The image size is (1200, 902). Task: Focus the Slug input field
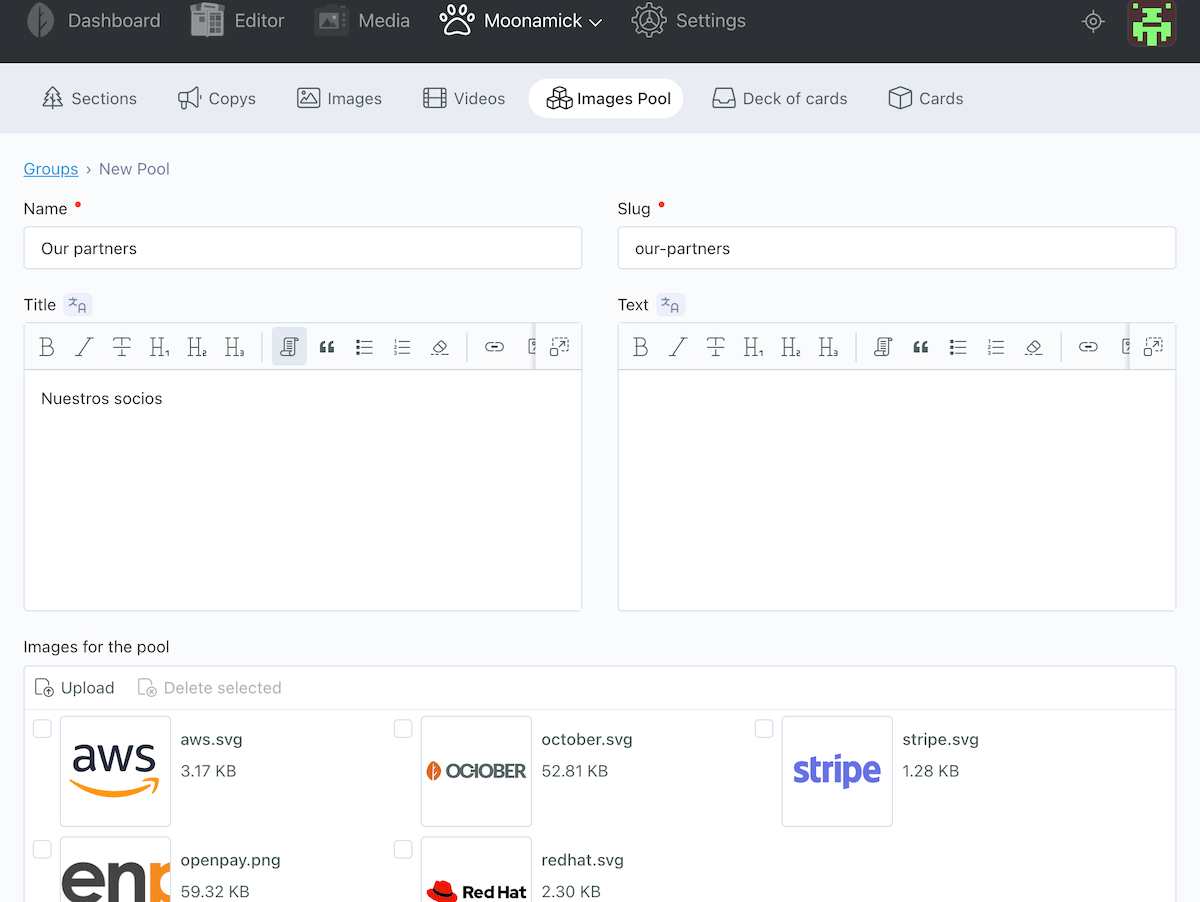click(x=897, y=248)
